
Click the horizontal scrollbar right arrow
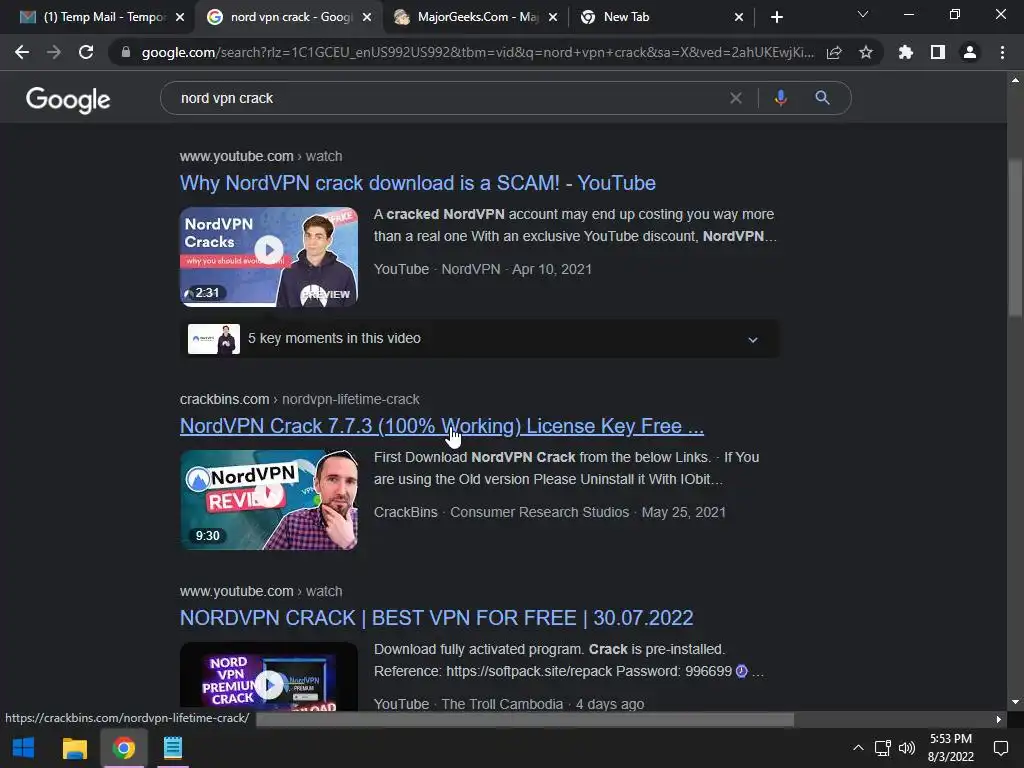click(x=998, y=720)
